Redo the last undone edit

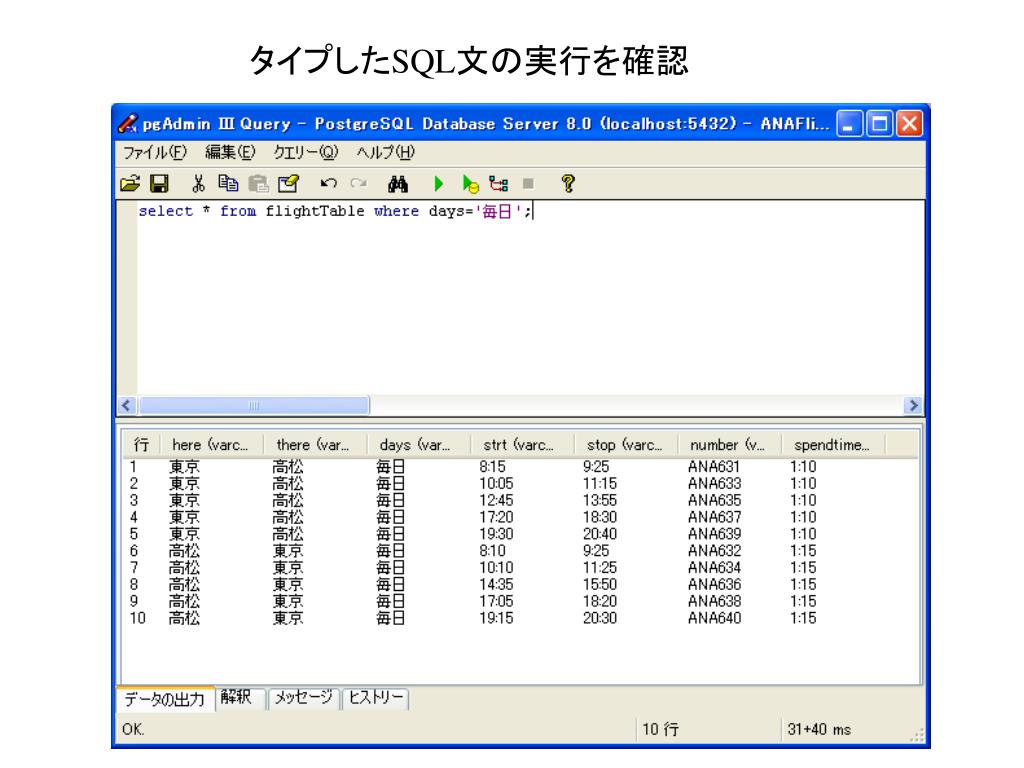[x=359, y=184]
